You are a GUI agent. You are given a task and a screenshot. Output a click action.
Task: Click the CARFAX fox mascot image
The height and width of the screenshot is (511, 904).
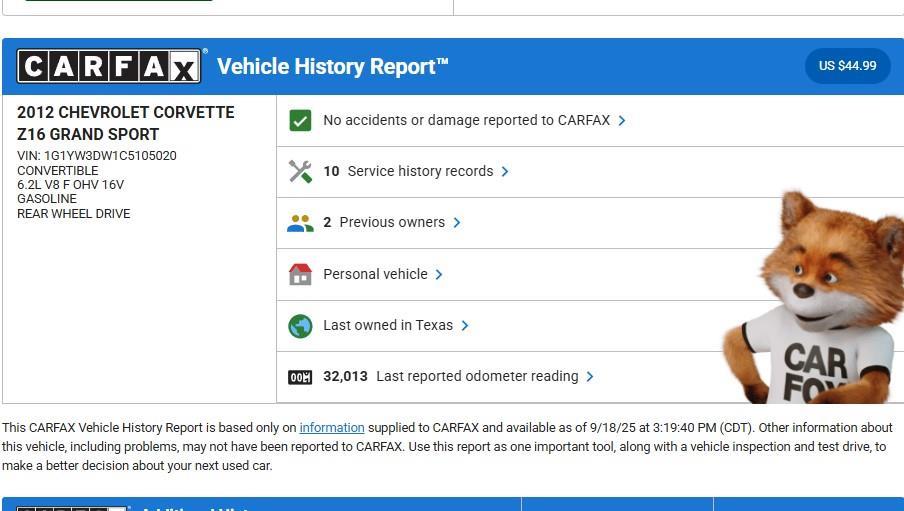click(815, 300)
